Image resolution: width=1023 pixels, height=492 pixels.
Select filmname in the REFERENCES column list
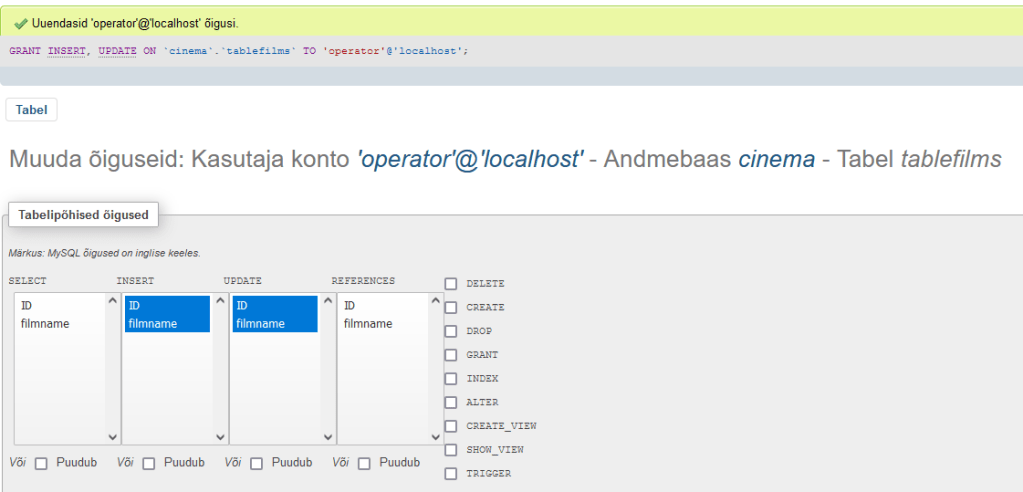click(x=368, y=324)
